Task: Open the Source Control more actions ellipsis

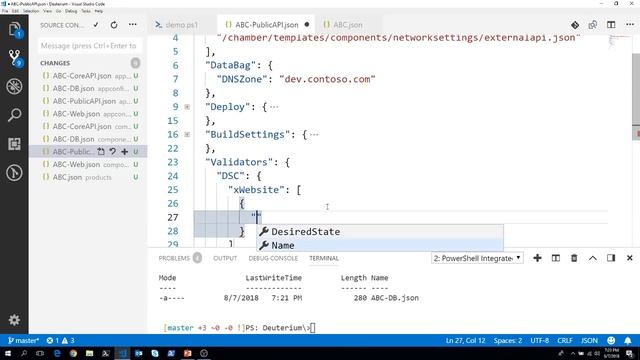Action: point(133,25)
